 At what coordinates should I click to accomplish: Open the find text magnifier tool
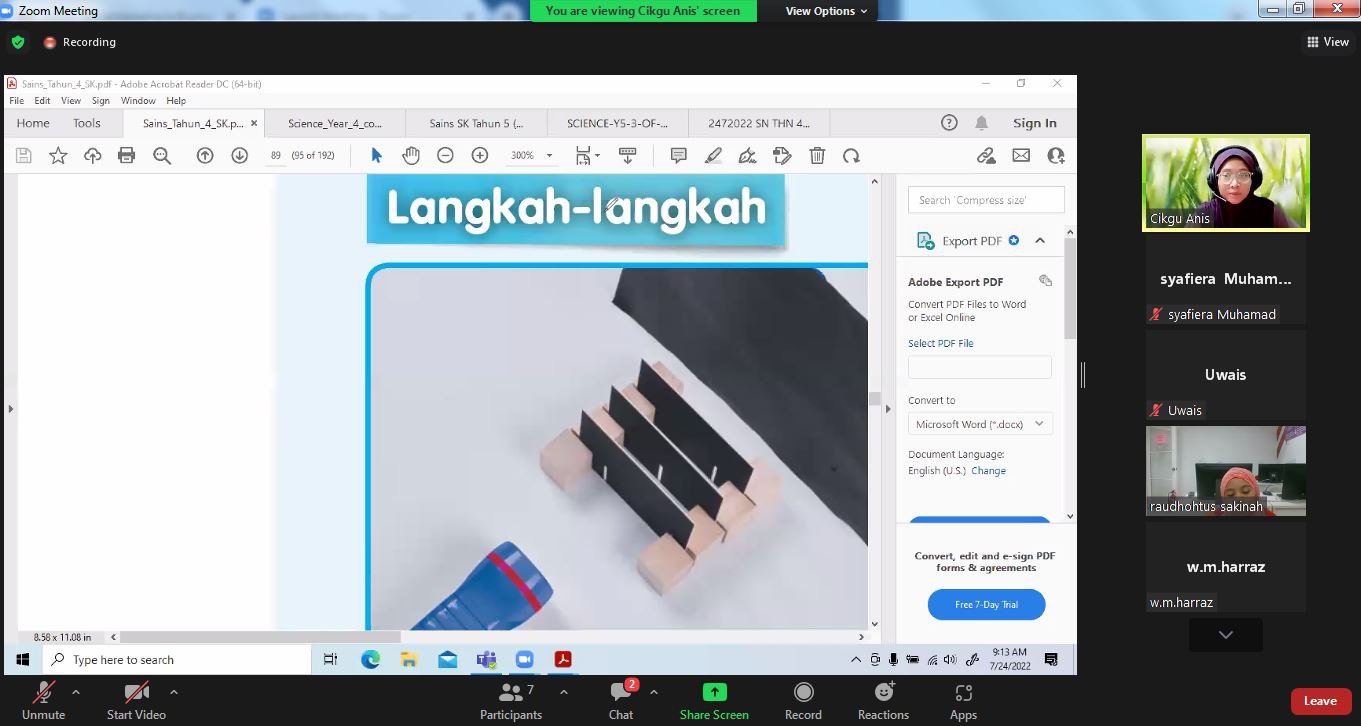[162, 155]
